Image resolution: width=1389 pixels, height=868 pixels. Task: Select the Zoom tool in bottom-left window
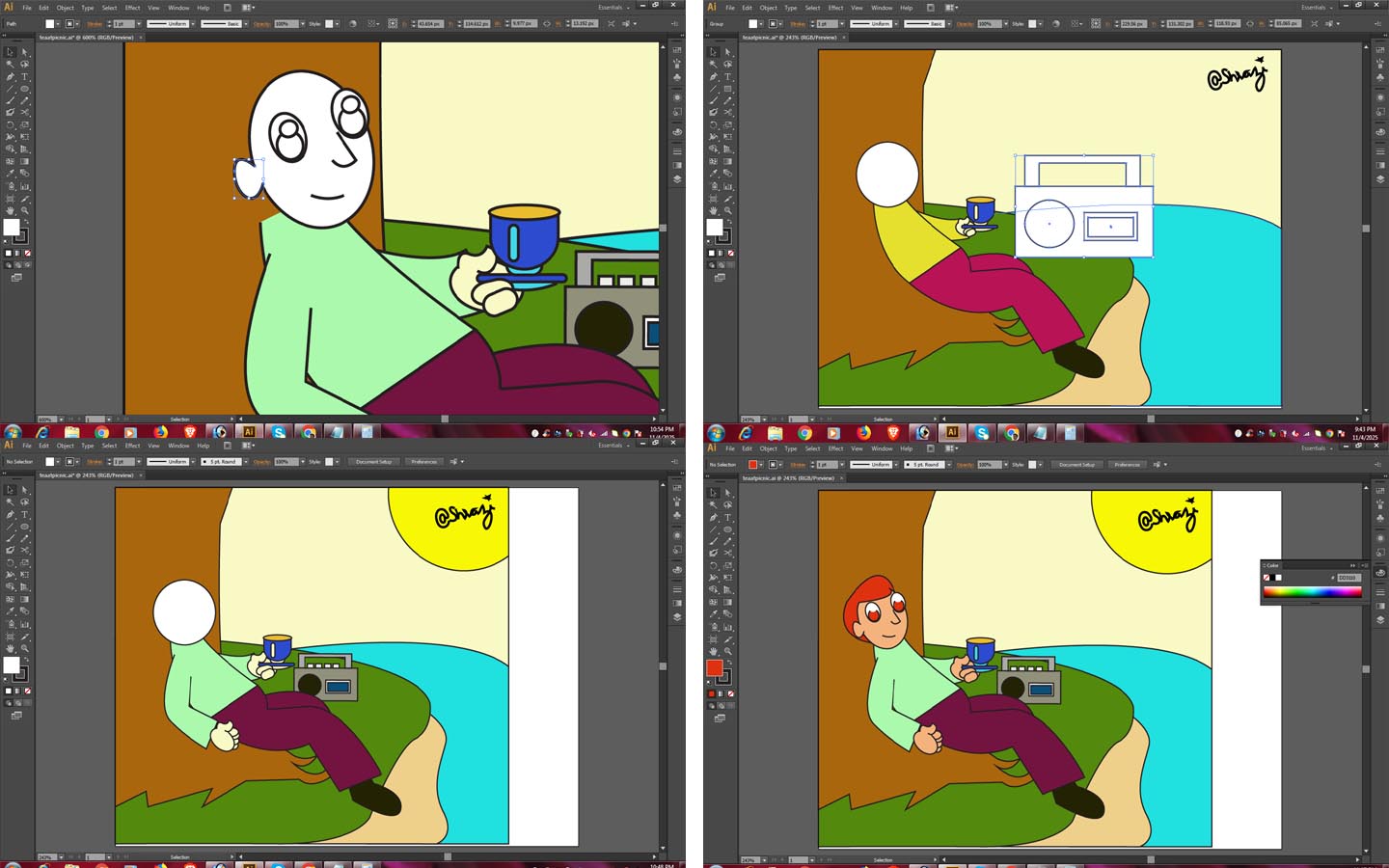[25, 648]
